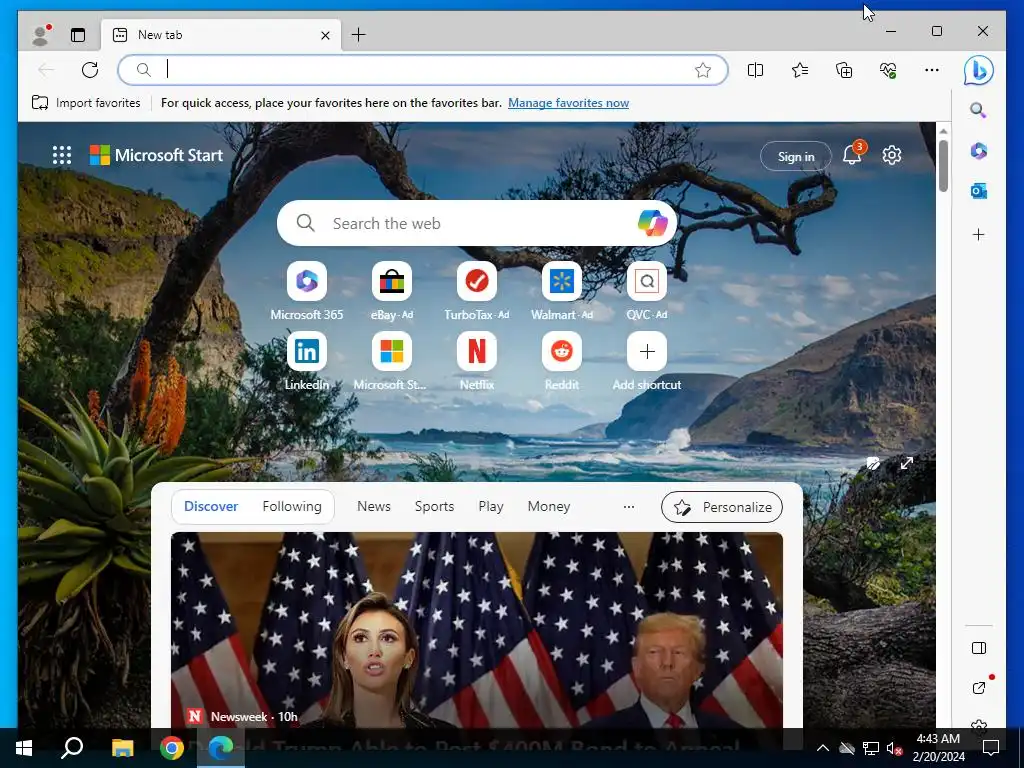The height and width of the screenshot is (768, 1024).
Task: Open the Edge profile icon
Action: [40, 35]
